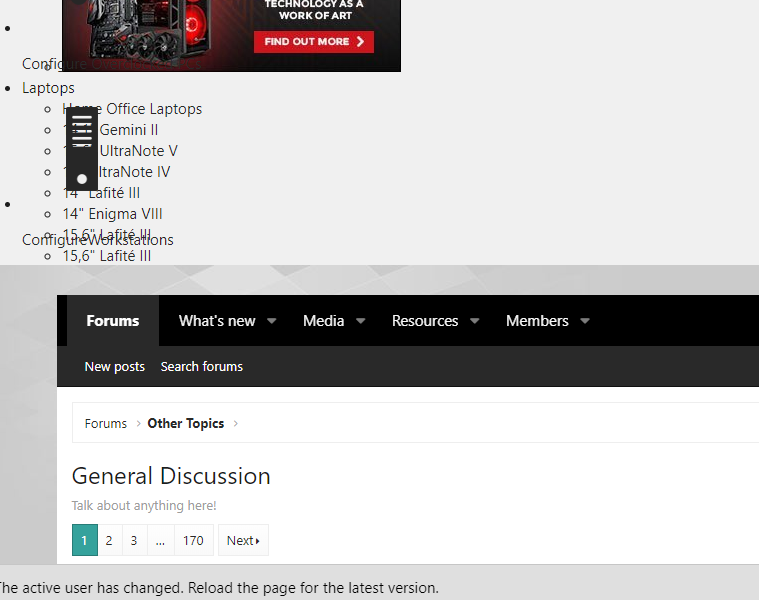Open the pagination ellipsis page jump
Image resolution: width=759 pixels, height=600 pixels.
pos(160,540)
